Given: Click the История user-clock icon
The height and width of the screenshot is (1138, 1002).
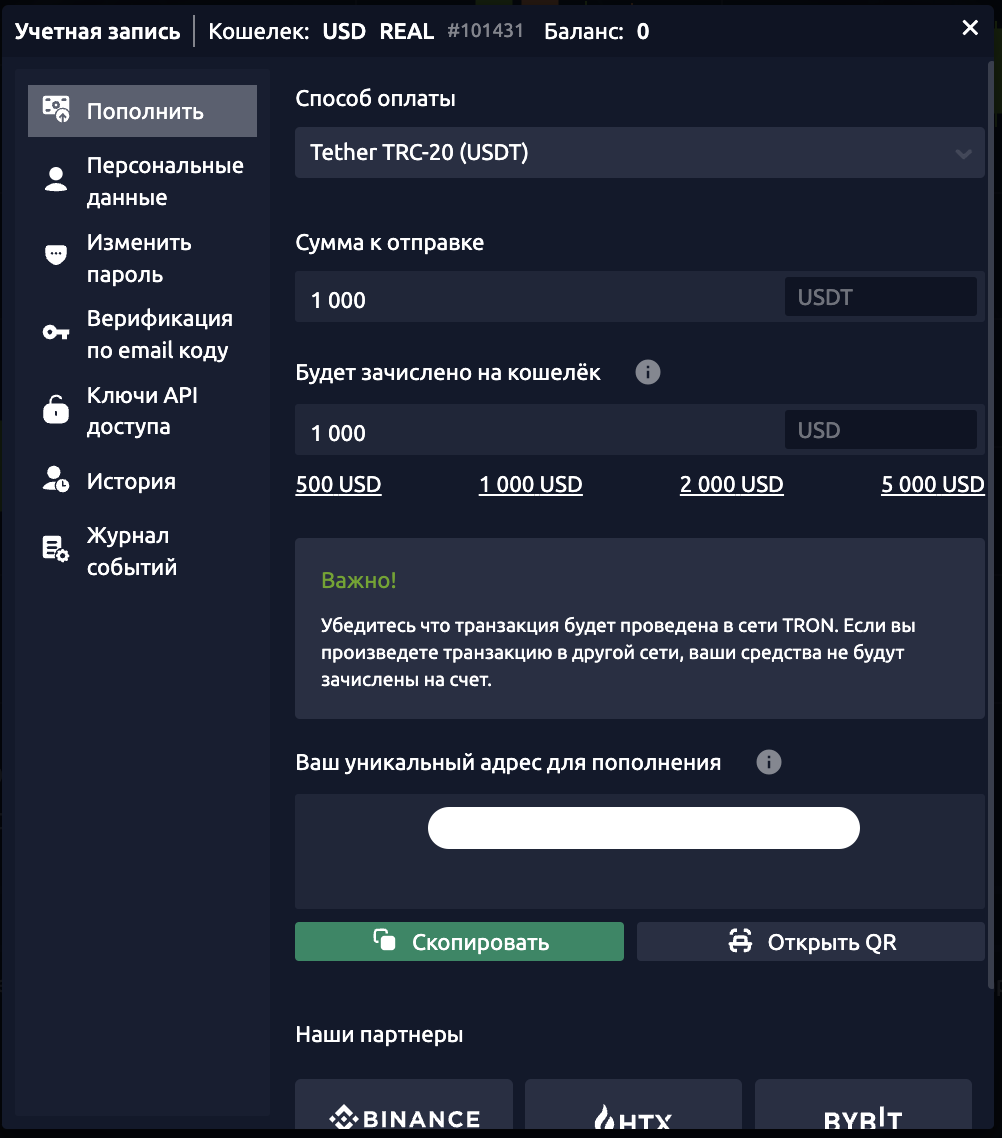Looking at the screenshot, I should 56,480.
